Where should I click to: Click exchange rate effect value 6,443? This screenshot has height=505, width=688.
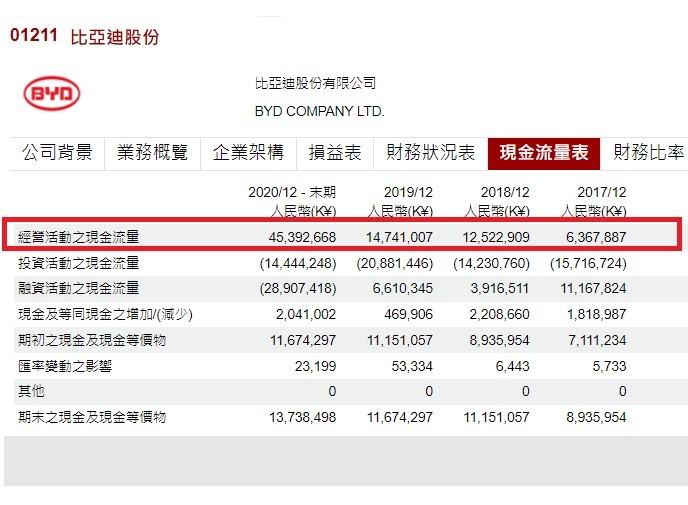point(512,366)
